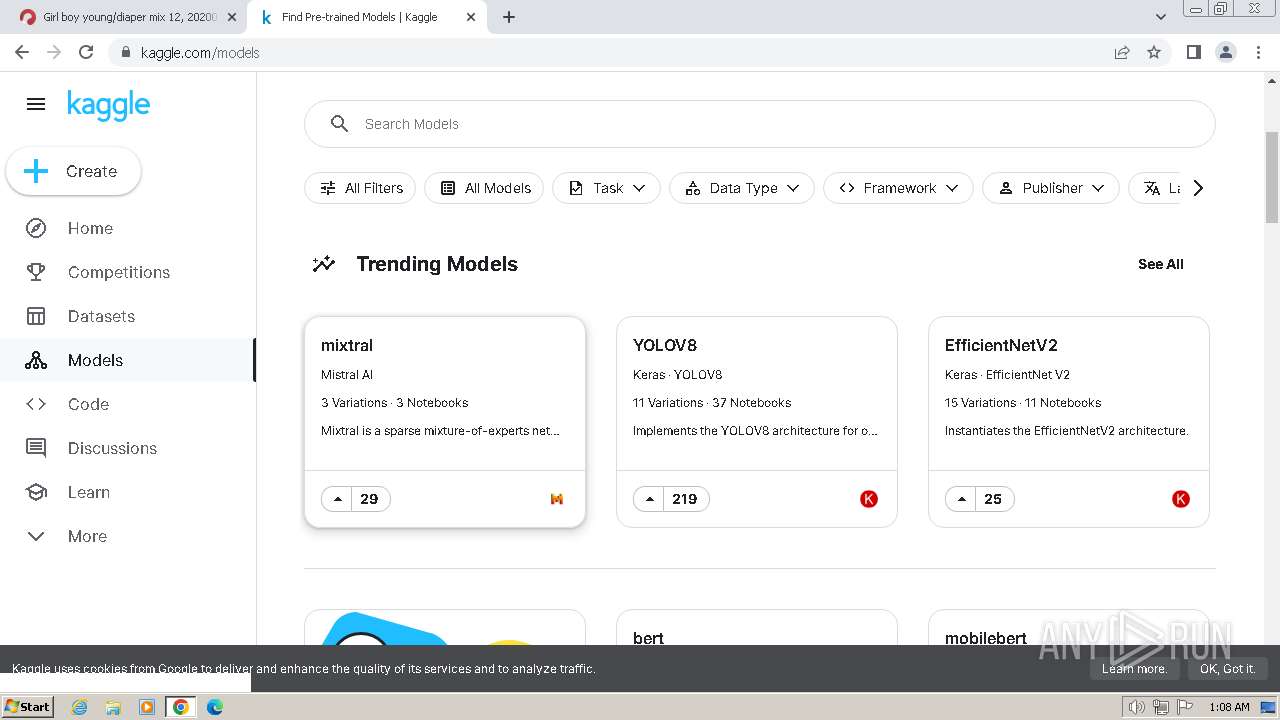The height and width of the screenshot is (720, 1280).
Task: Click the Create button
Action: 73,171
